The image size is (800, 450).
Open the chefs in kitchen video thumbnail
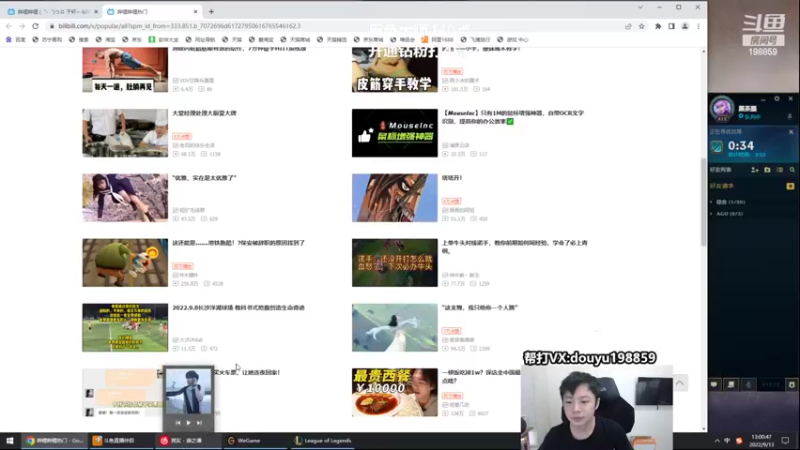click(125, 133)
